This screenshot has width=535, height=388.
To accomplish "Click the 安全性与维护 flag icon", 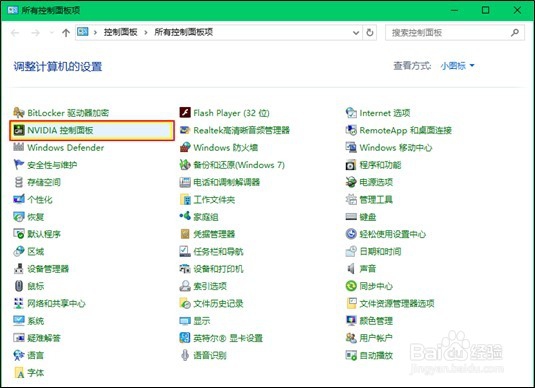I will pyautogui.click(x=18, y=165).
